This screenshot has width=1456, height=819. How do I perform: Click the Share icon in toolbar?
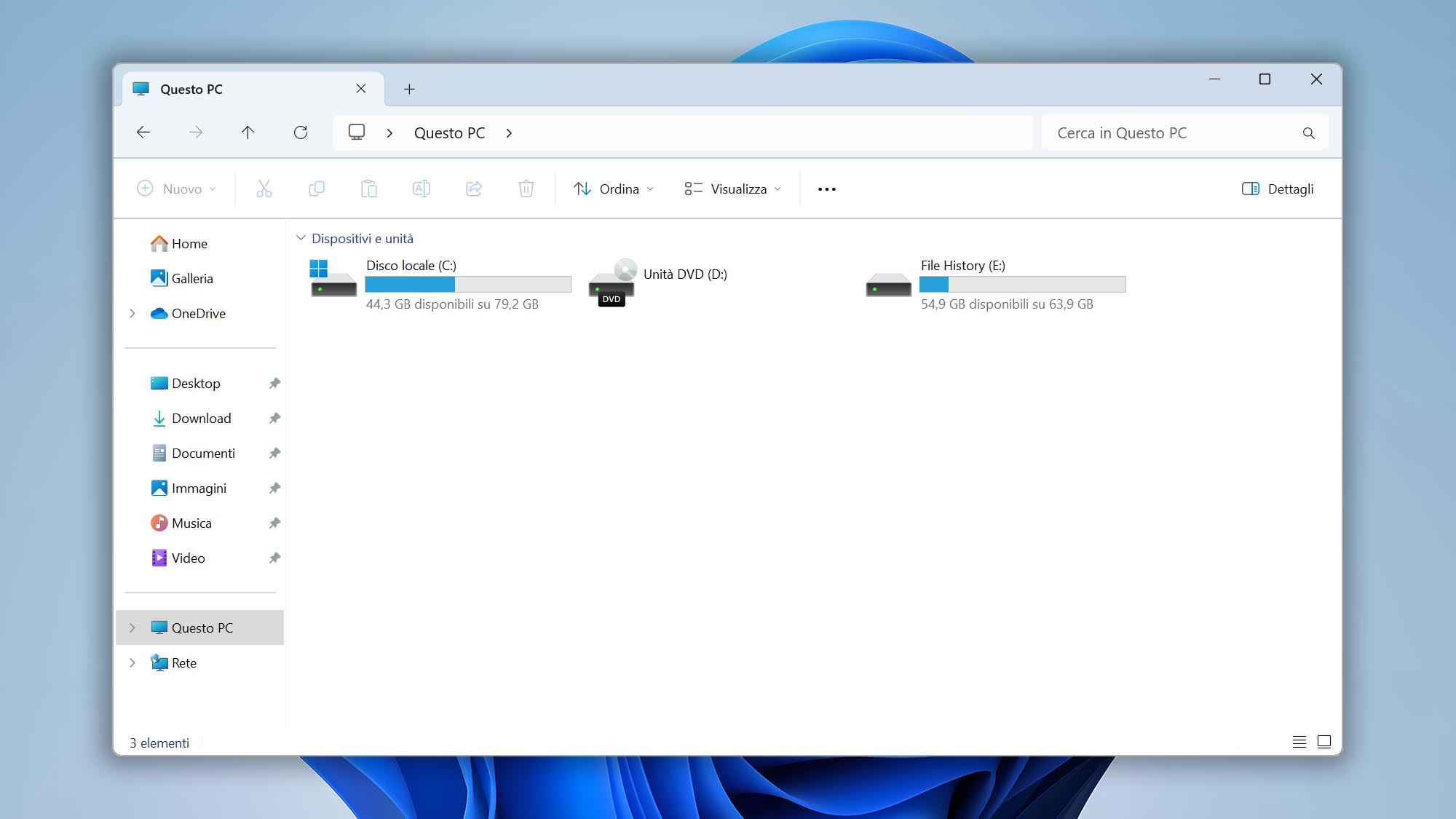pos(474,188)
